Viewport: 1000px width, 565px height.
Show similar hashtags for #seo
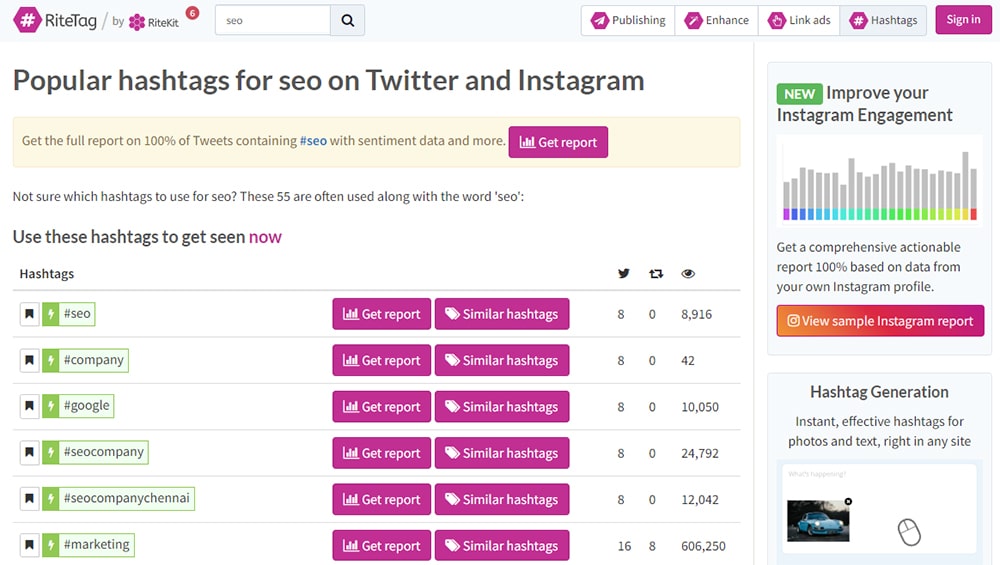coord(502,314)
